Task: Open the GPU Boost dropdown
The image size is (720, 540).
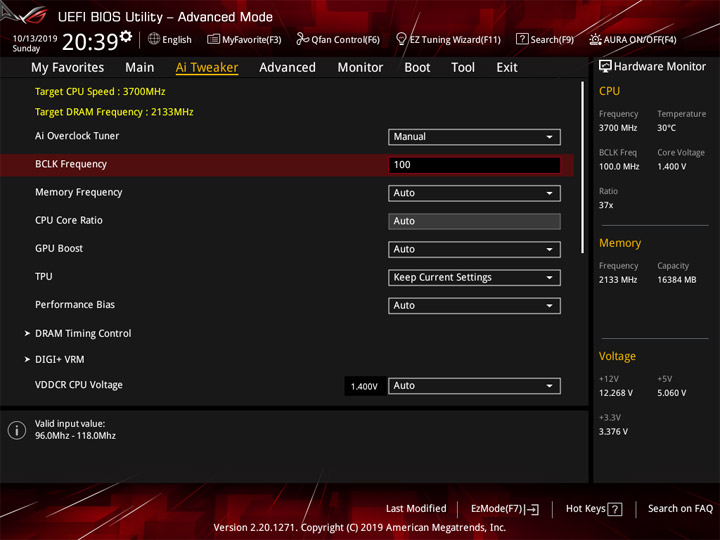Action: (474, 249)
